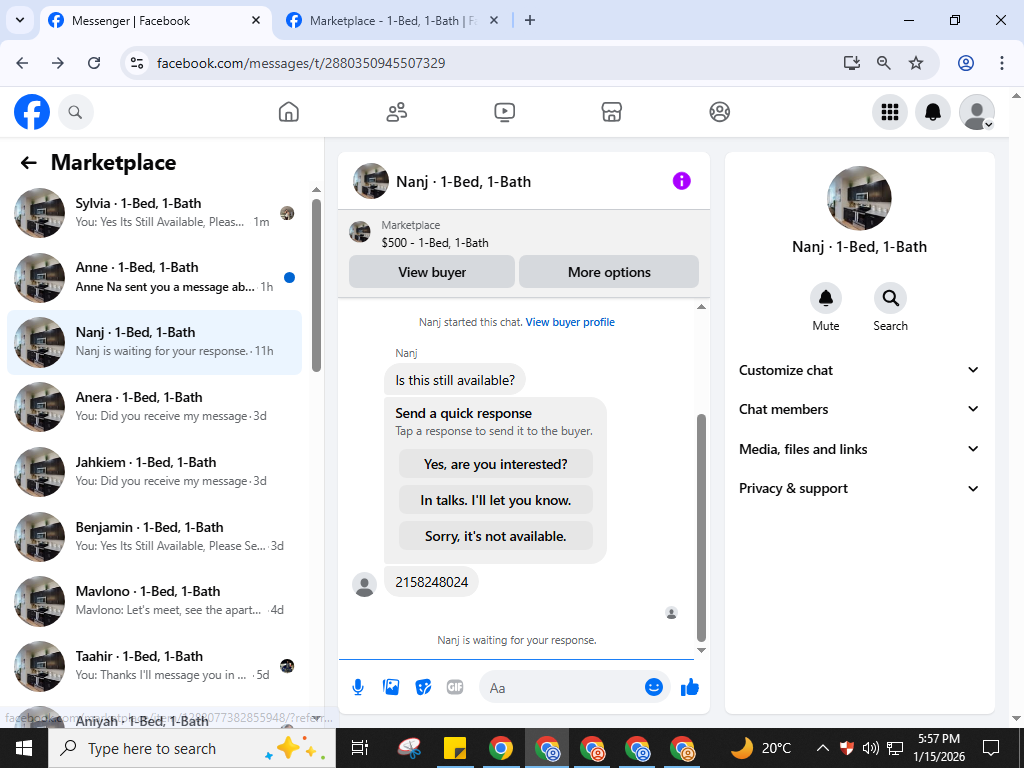This screenshot has width=1024, height=768.
Task: Go forward in browser history
Action: point(58,63)
